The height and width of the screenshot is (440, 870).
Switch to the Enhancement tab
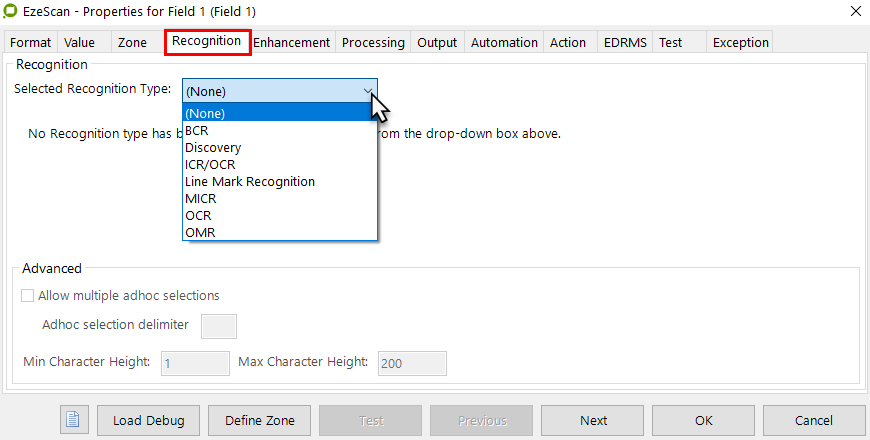[x=291, y=42]
